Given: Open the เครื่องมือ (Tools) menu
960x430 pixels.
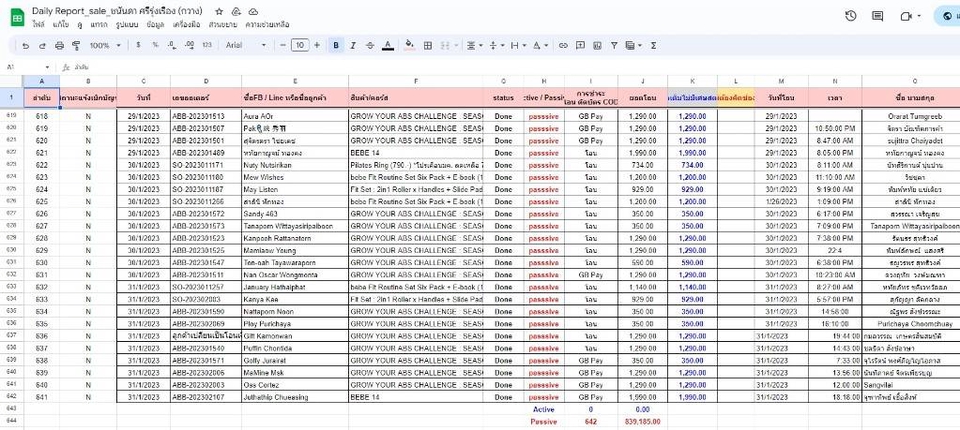Looking at the screenshot, I should [187, 25].
